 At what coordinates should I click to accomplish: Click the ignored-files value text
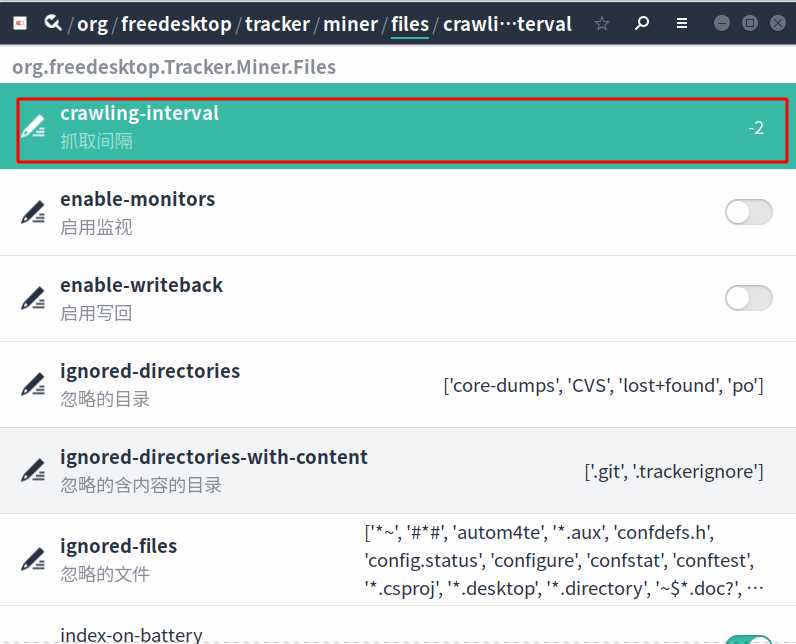tap(565, 560)
